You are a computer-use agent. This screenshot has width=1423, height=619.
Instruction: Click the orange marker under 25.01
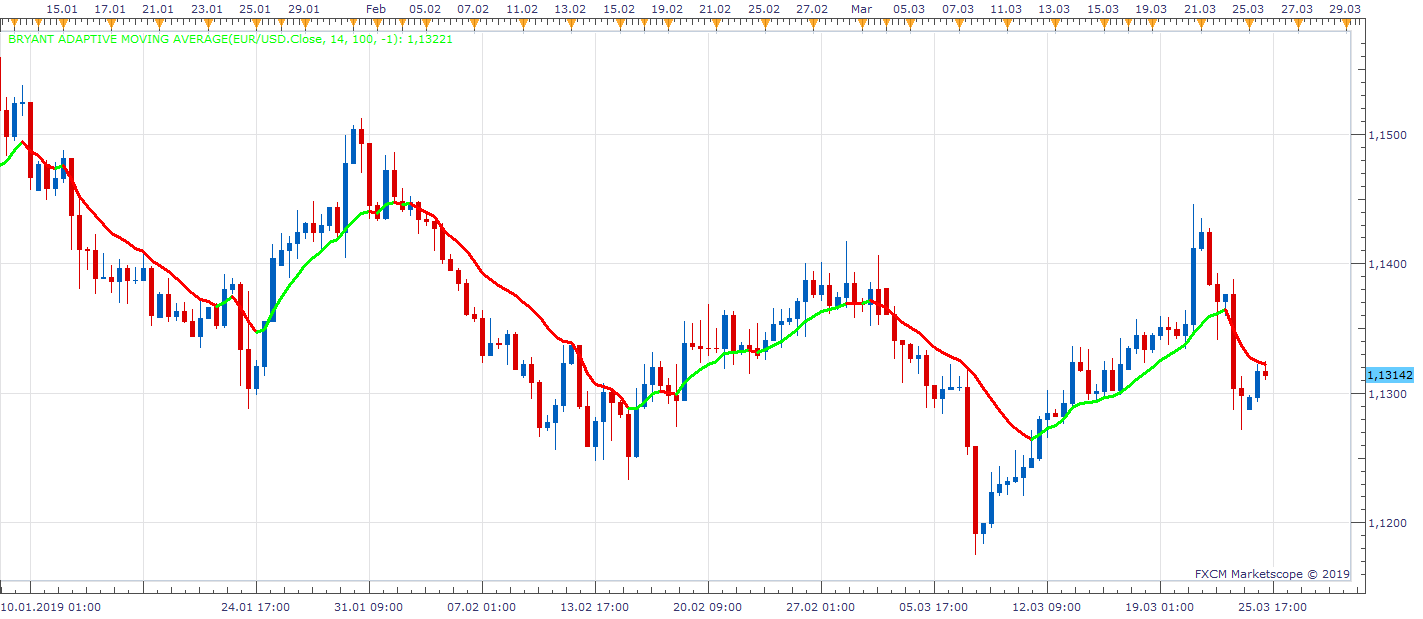[255, 23]
